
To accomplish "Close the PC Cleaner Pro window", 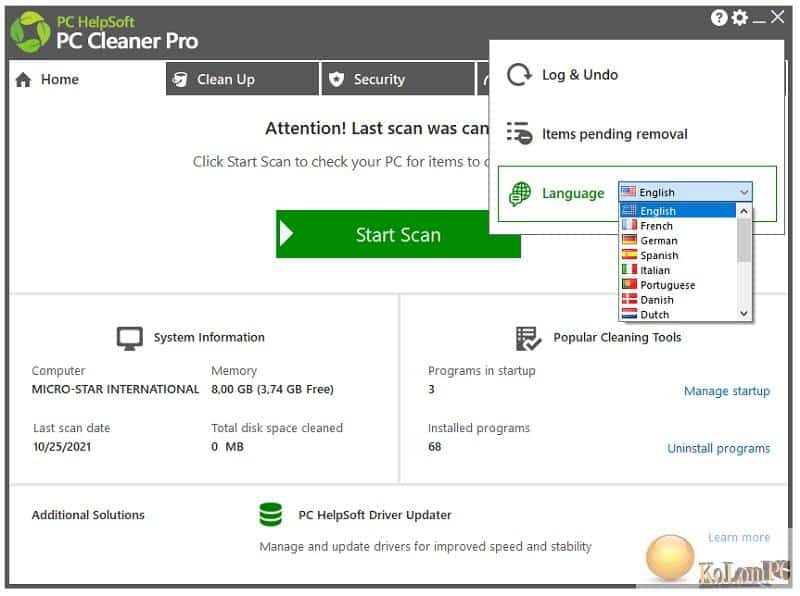I will pyautogui.click(x=778, y=17).
